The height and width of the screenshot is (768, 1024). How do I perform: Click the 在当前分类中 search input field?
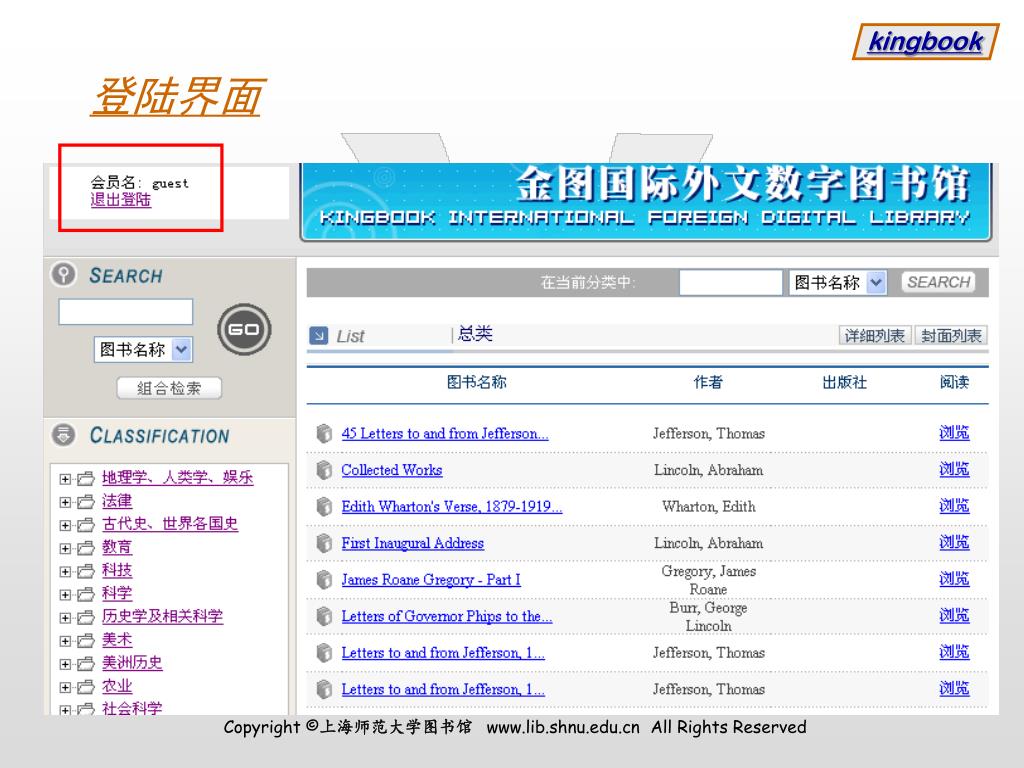(731, 283)
